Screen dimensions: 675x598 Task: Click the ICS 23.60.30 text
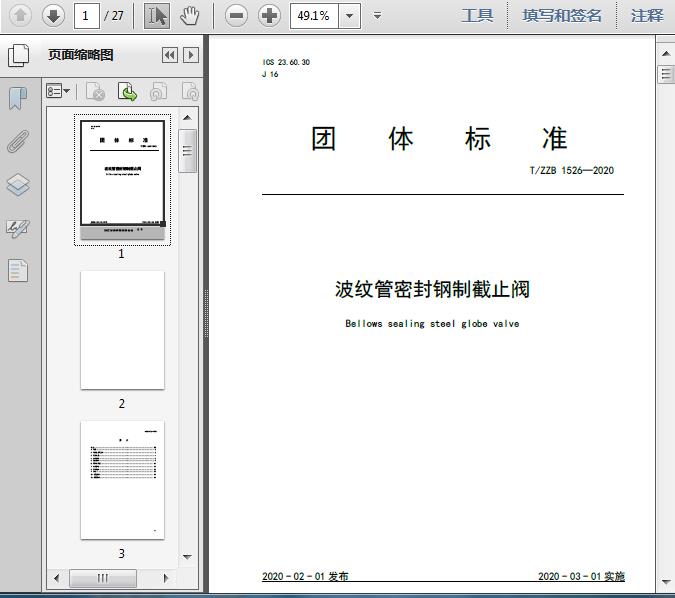[286, 62]
